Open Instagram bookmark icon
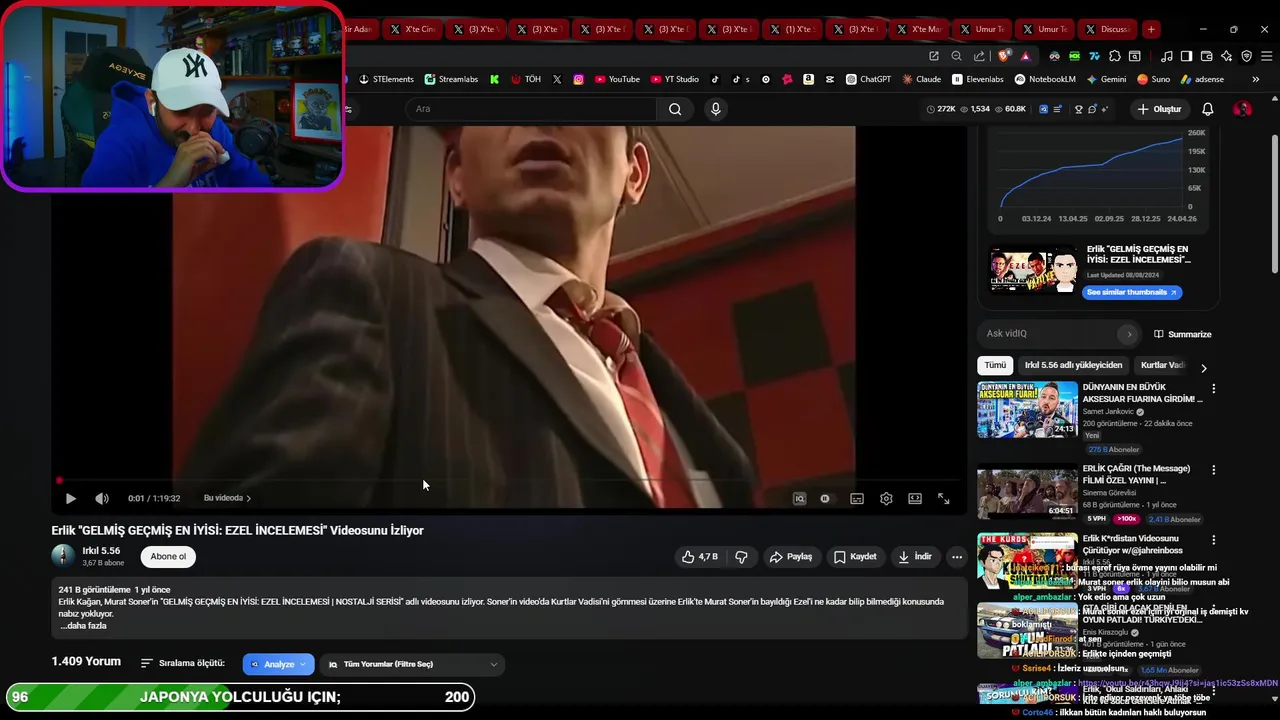Image resolution: width=1280 pixels, height=720 pixels. click(578, 79)
